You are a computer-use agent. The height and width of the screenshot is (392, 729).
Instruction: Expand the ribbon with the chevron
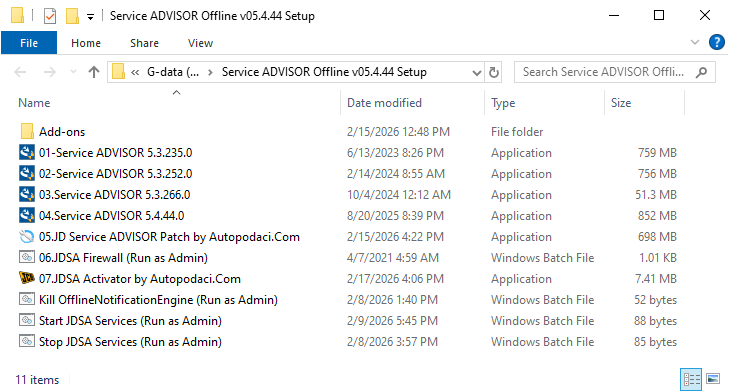[x=695, y=42]
